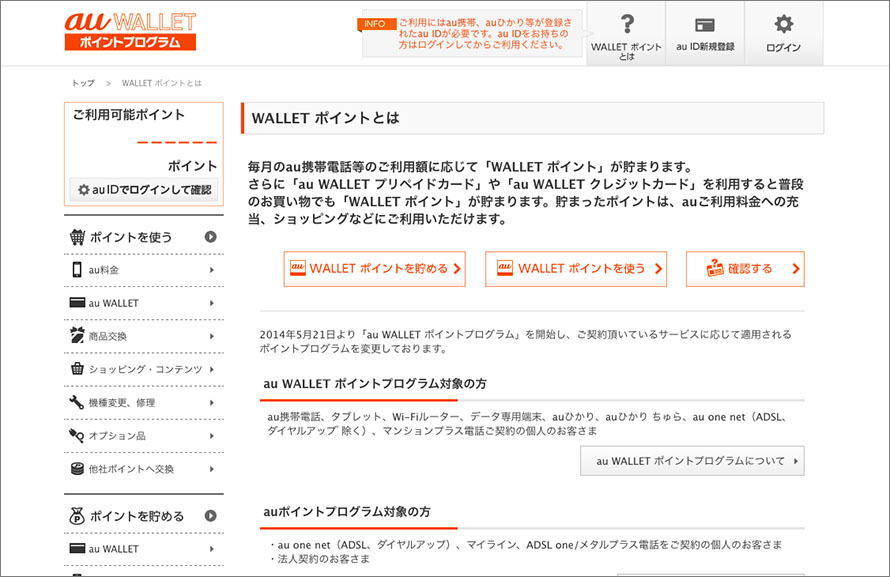Open the WALLET ポイントとは question mark icon

[627, 24]
